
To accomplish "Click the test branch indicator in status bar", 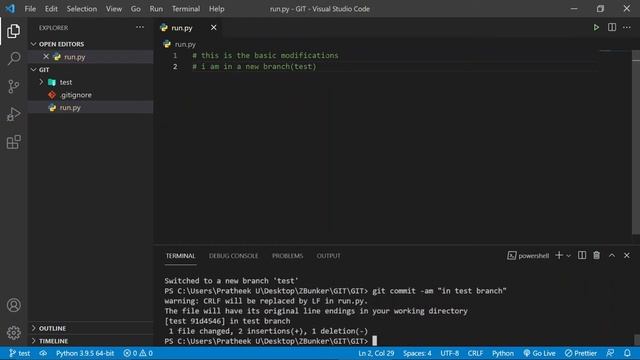I will tap(20, 353).
